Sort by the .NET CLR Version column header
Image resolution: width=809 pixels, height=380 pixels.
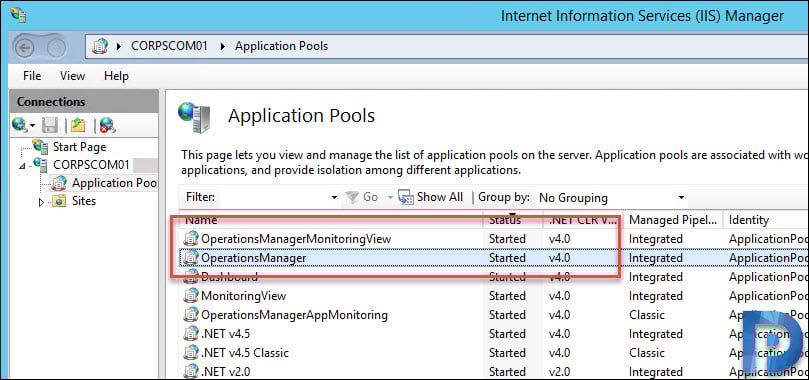click(583, 220)
